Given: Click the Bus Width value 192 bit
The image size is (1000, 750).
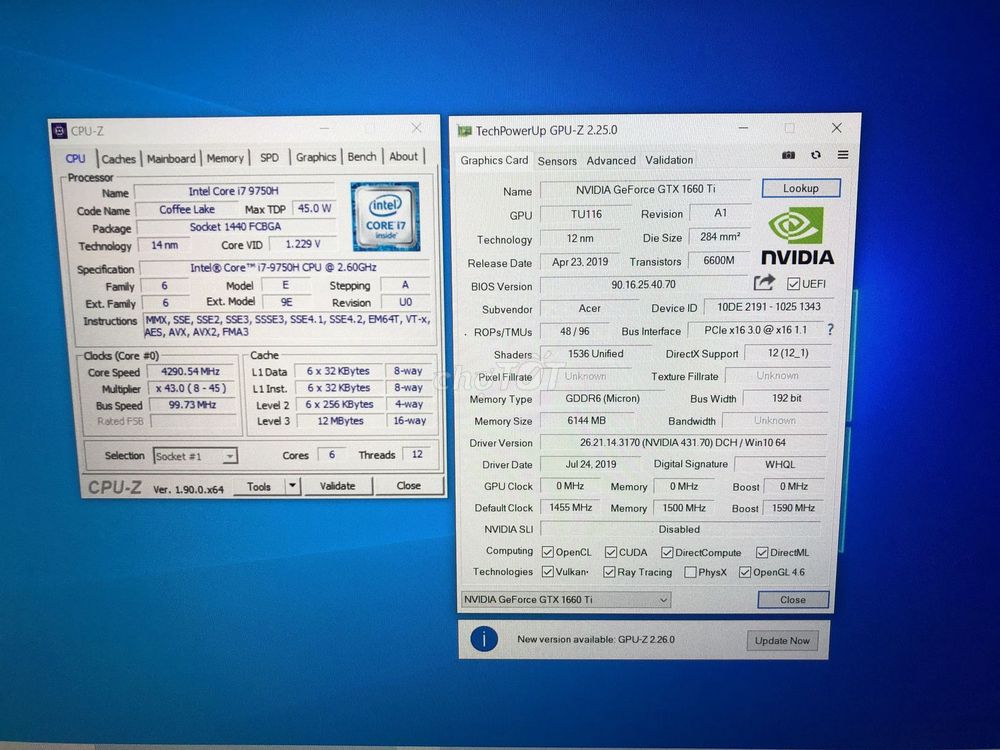Looking at the screenshot, I should 786,397.
